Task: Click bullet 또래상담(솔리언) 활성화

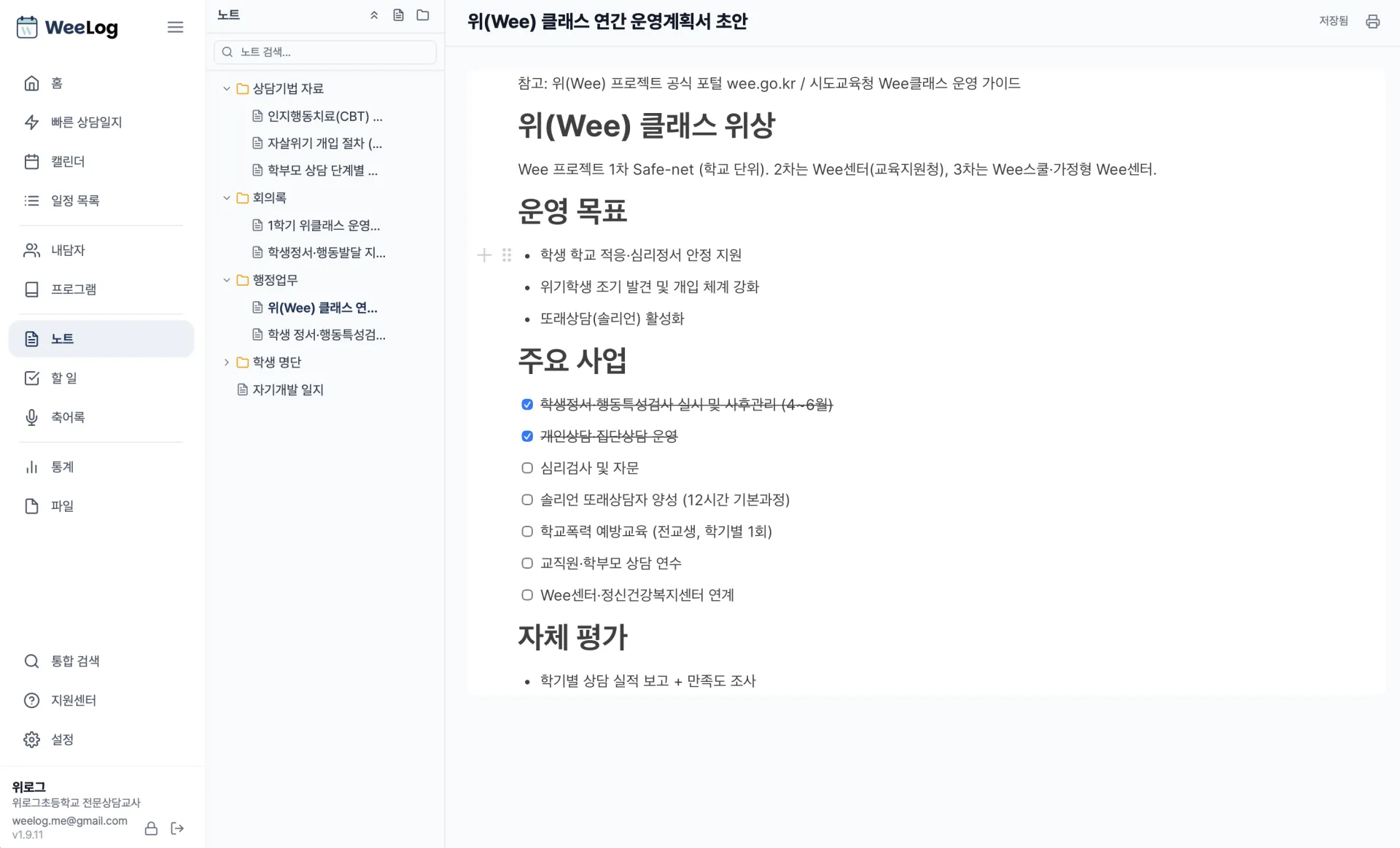Action: [x=612, y=319]
